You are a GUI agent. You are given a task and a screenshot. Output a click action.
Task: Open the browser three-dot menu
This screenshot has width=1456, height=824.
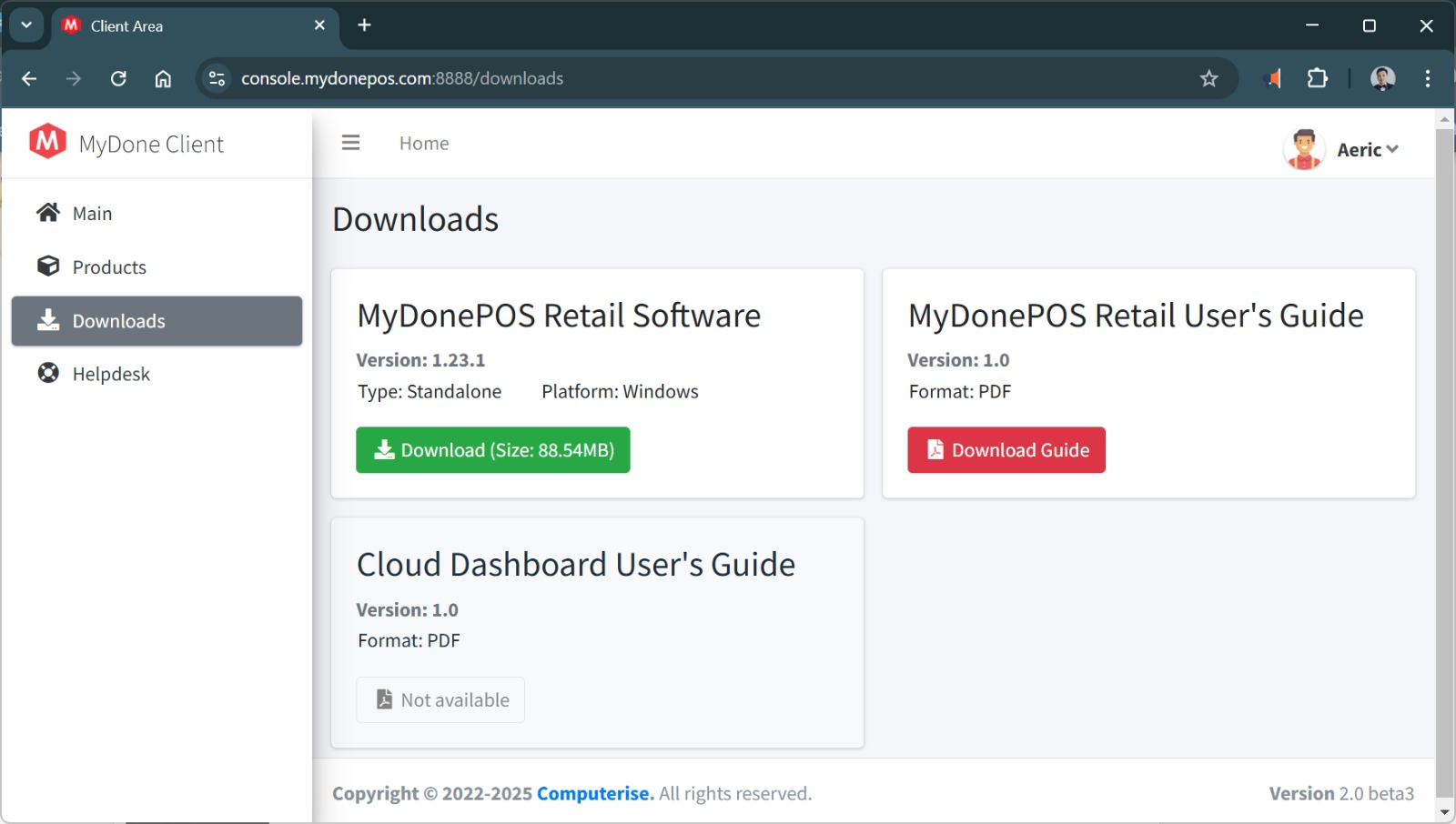pyautogui.click(x=1428, y=78)
